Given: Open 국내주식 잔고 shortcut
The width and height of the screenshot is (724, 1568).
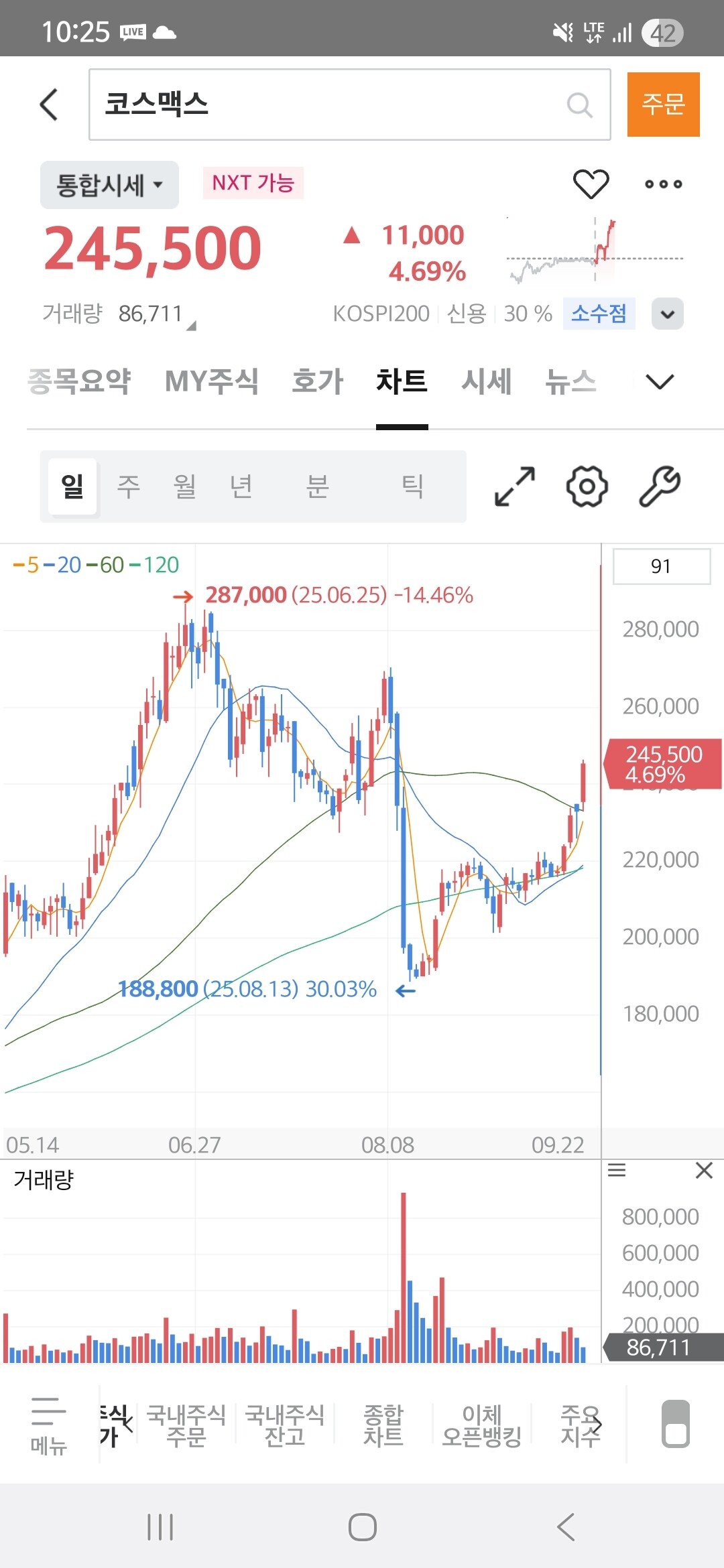Looking at the screenshot, I should pyautogui.click(x=285, y=1425).
